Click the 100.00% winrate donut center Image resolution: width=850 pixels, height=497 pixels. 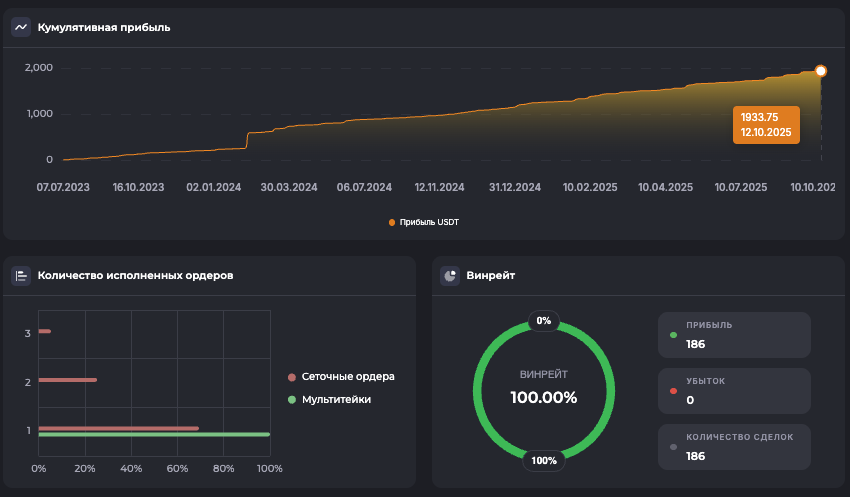pos(543,390)
